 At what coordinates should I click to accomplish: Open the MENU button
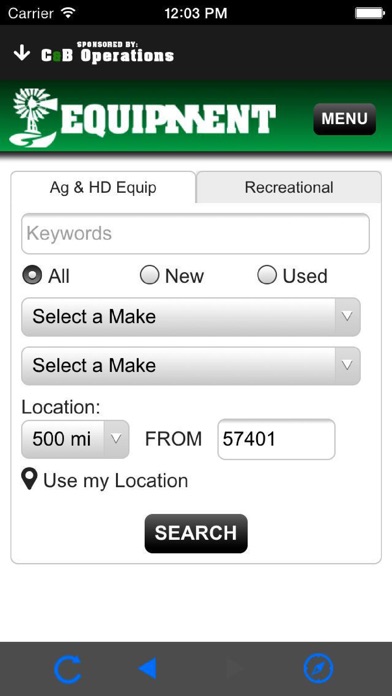click(344, 119)
